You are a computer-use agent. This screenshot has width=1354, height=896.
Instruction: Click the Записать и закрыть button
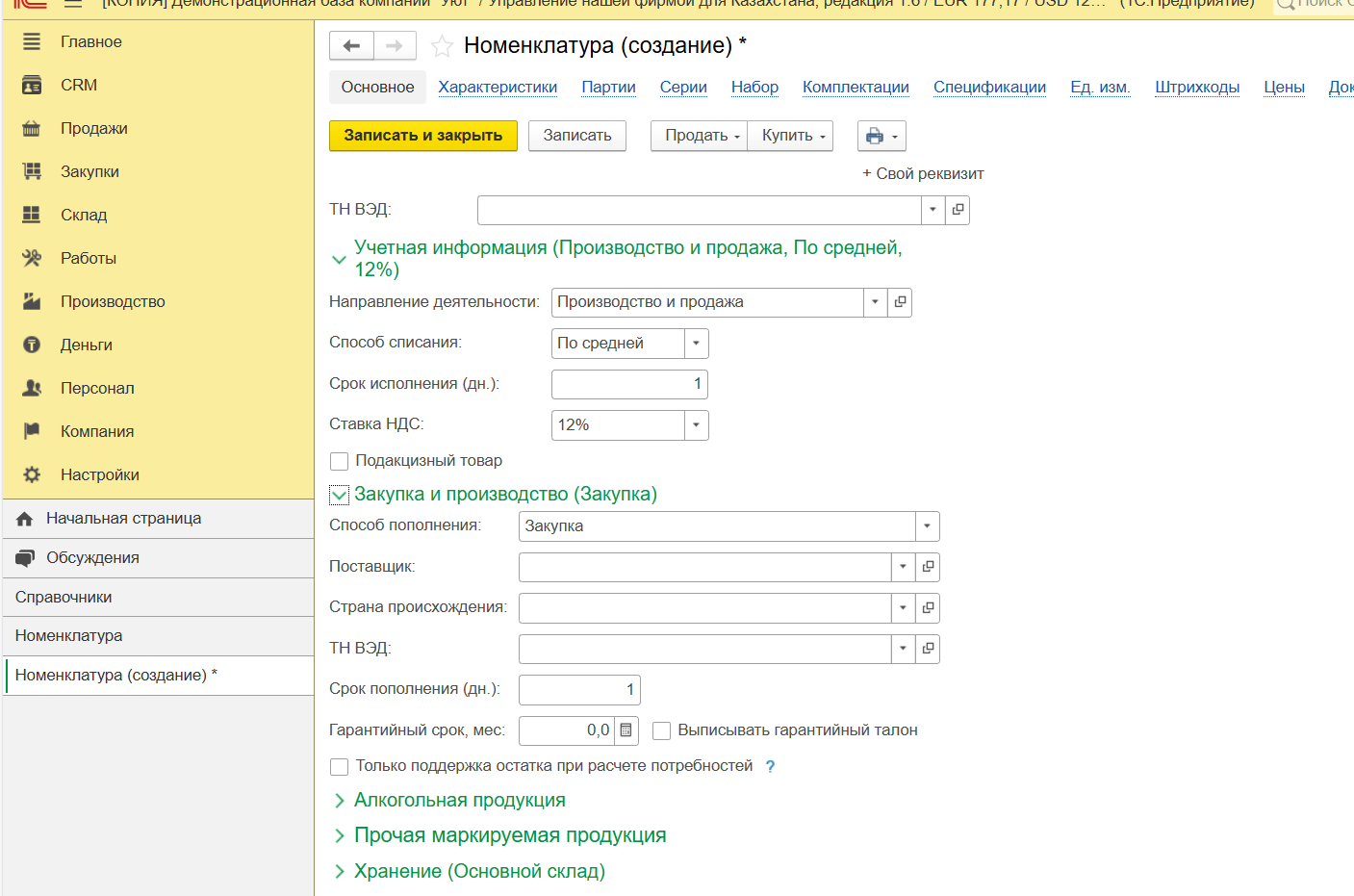423,136
